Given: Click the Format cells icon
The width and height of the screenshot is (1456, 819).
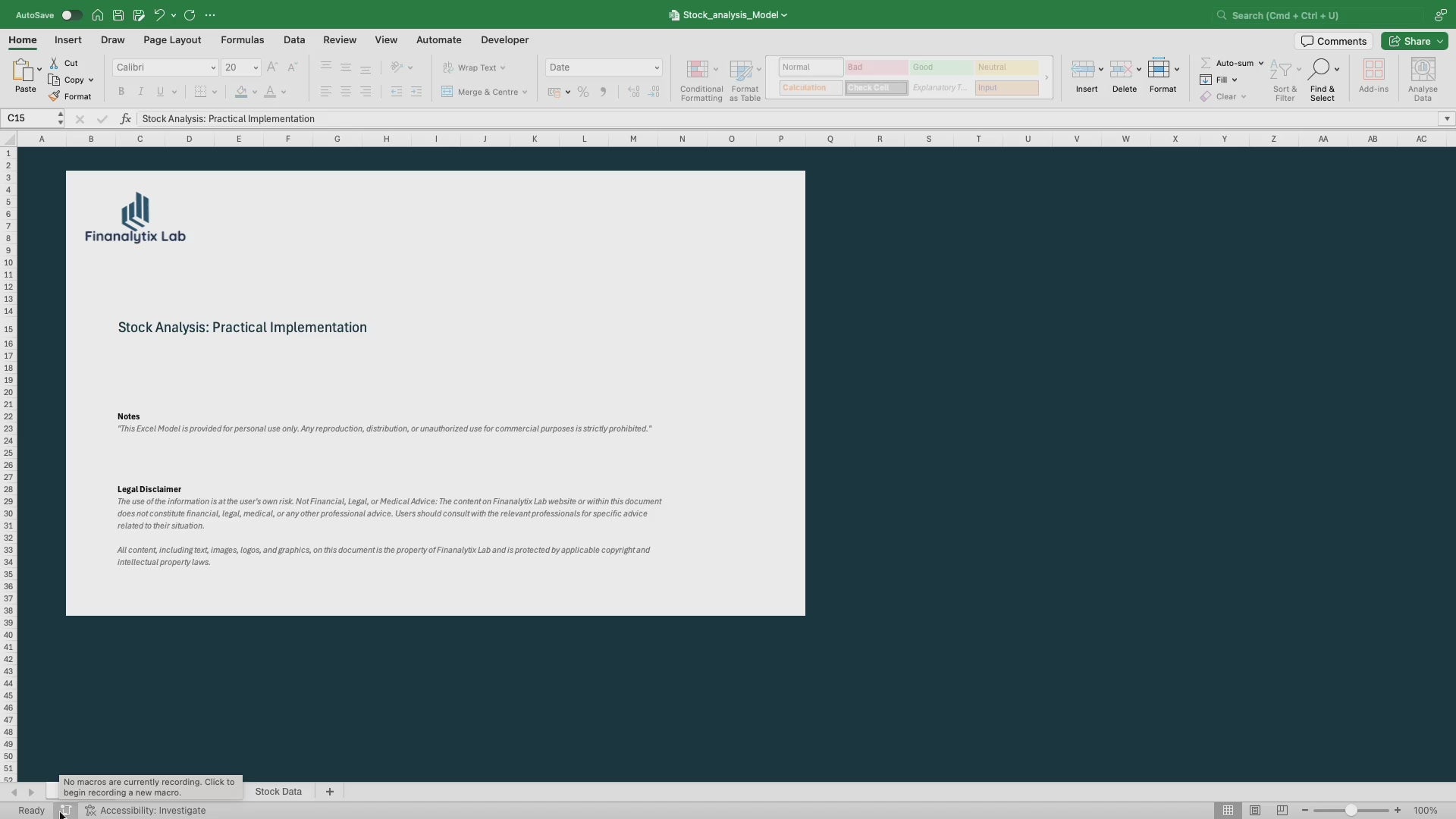Looking at the screenshot, I should [x=1159, y=69].
